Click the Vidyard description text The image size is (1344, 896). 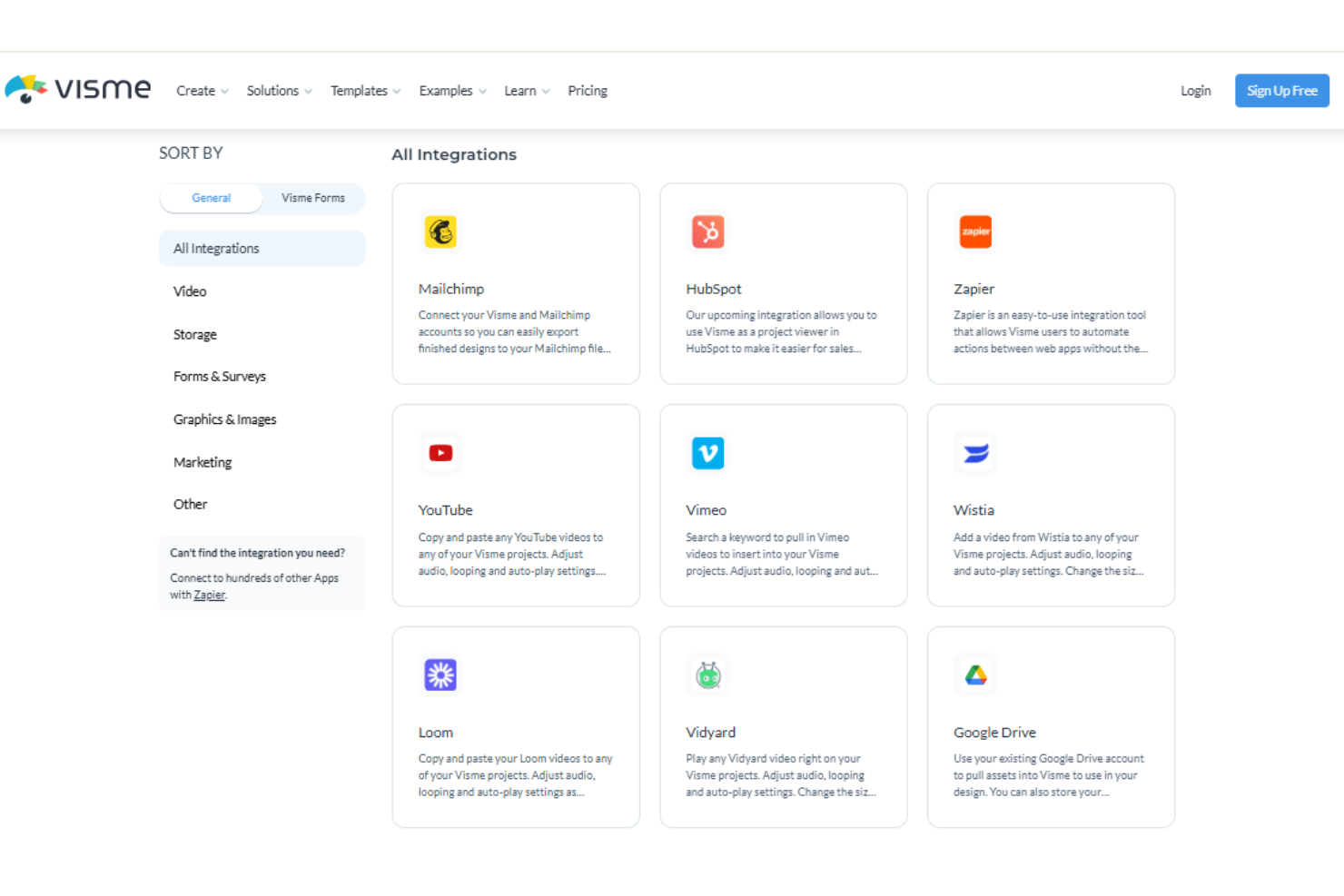781,775
